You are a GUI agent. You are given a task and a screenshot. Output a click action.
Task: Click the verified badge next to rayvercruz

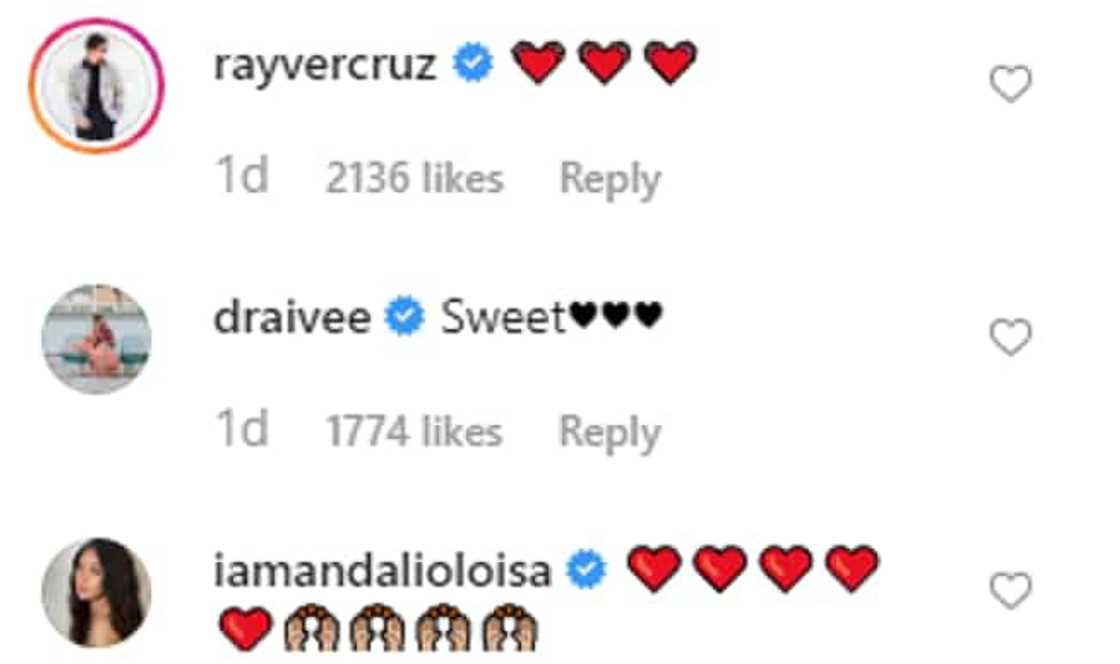473,63
